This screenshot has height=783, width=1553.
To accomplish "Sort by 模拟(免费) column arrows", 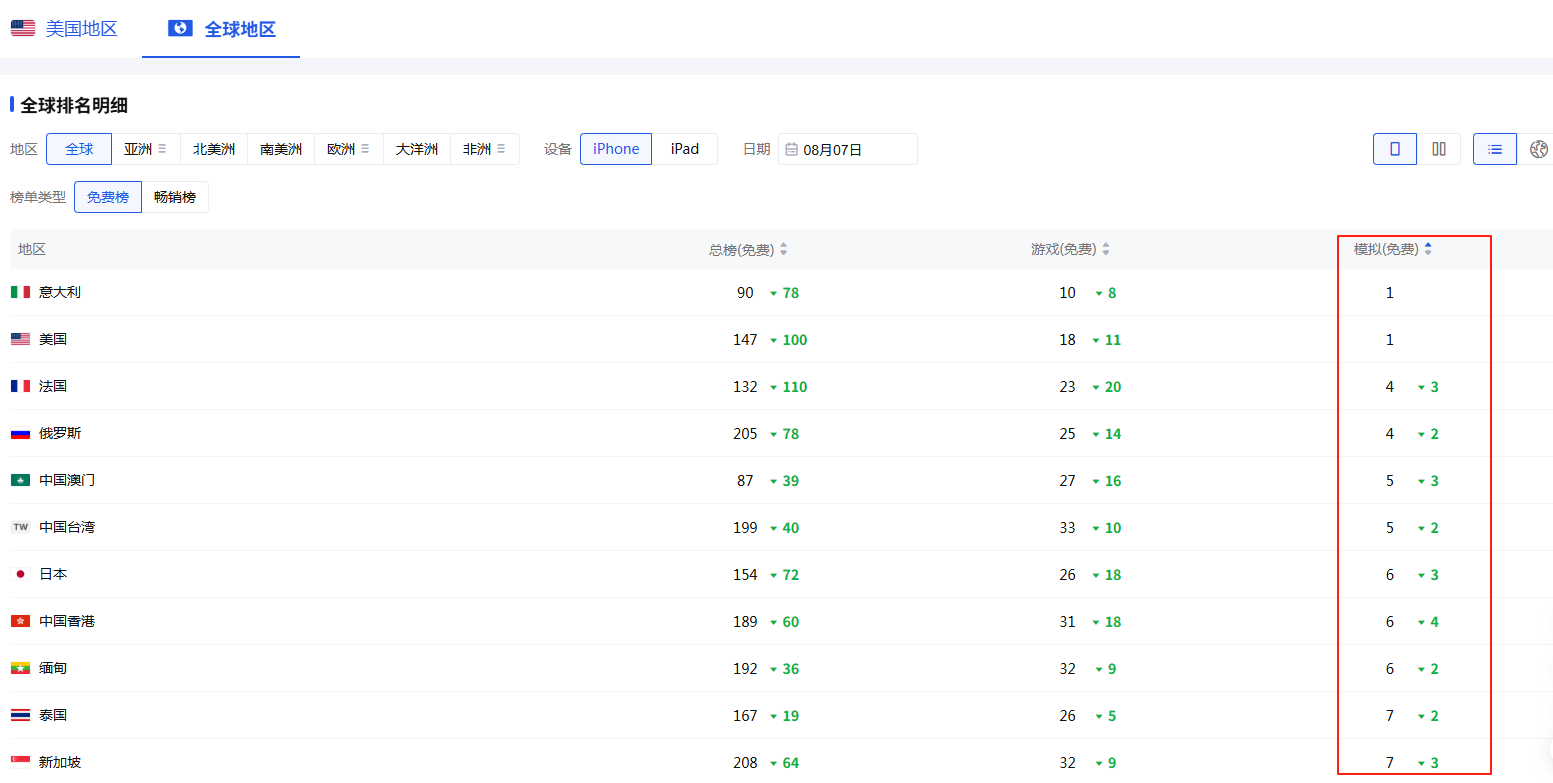I will pyautogui.click(x=1428, y=249).
